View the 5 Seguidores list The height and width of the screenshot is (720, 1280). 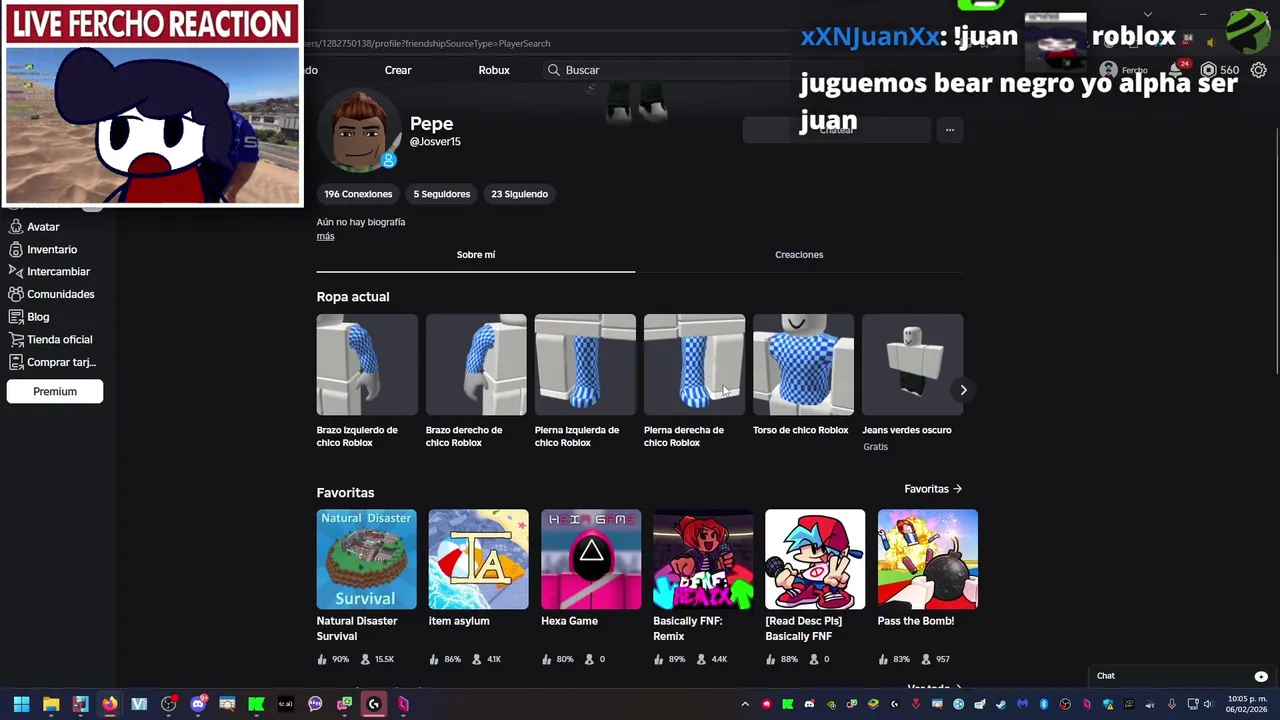pyautogui.click(x=442, y=194)
